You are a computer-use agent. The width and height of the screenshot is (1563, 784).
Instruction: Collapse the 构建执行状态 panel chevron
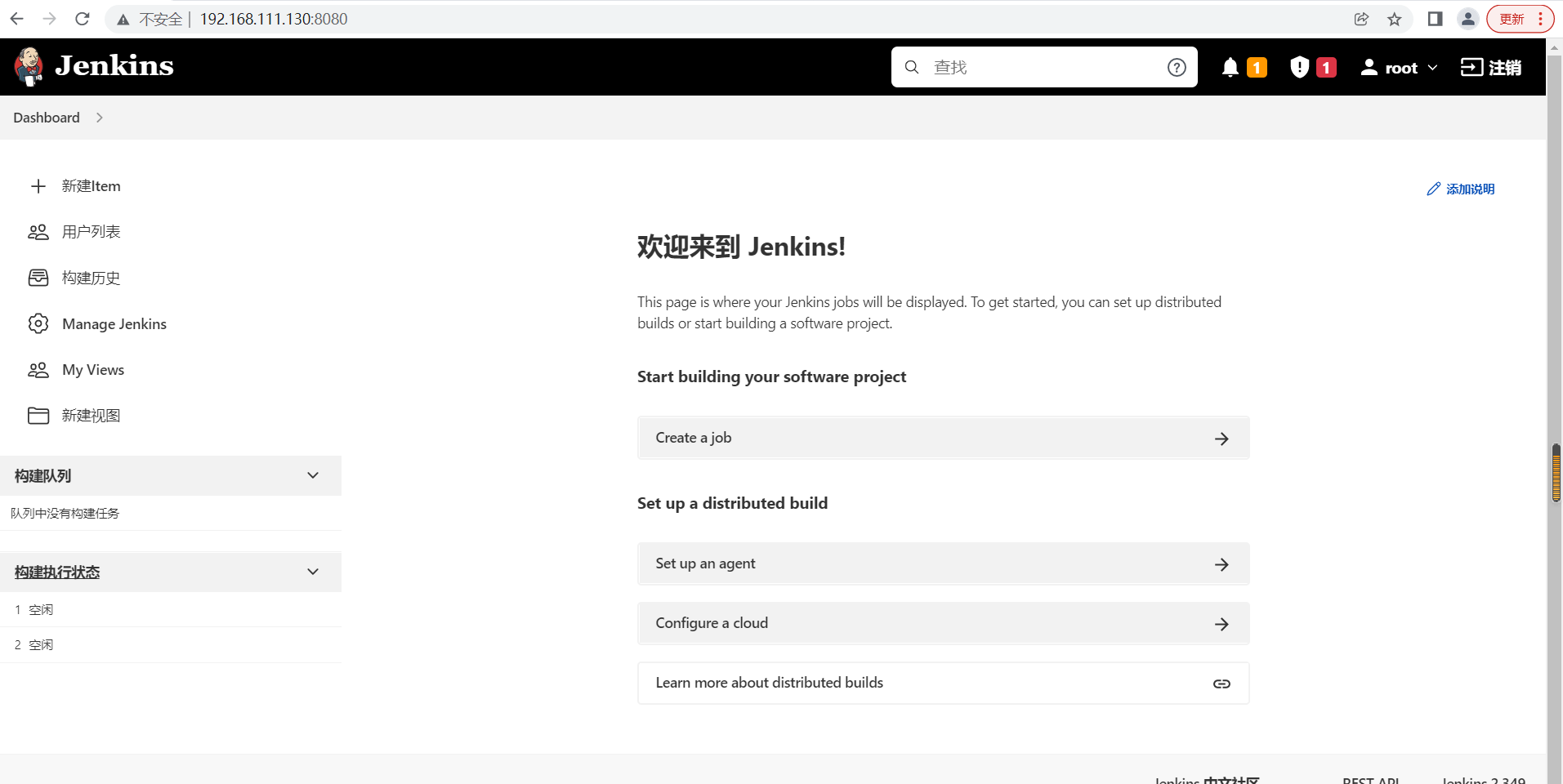313,572
